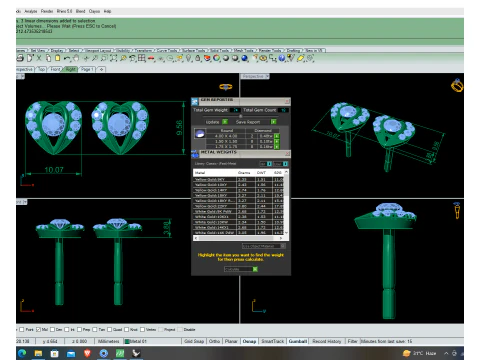Adjust the slider in Gem Reporter

pos(241,116)
